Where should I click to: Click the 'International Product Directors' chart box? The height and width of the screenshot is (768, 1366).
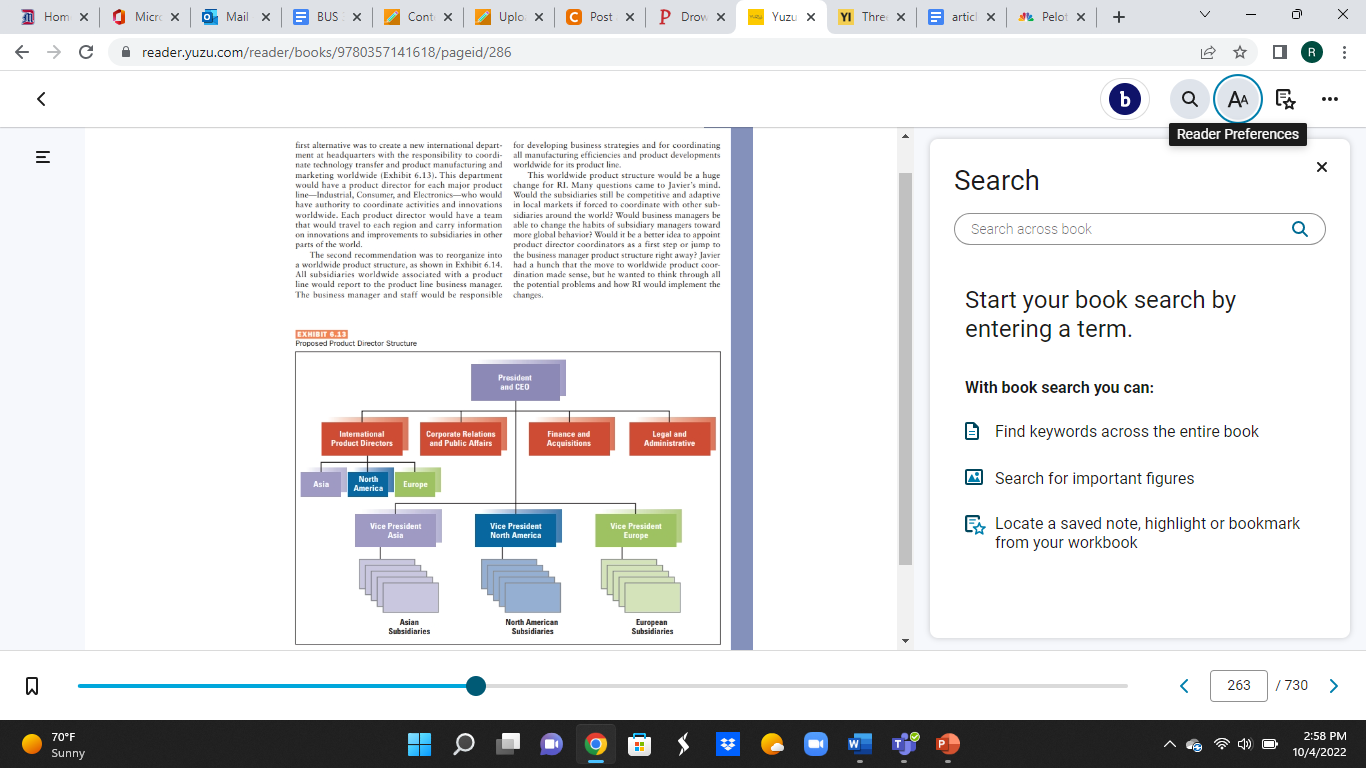click(x=362, y=438)
